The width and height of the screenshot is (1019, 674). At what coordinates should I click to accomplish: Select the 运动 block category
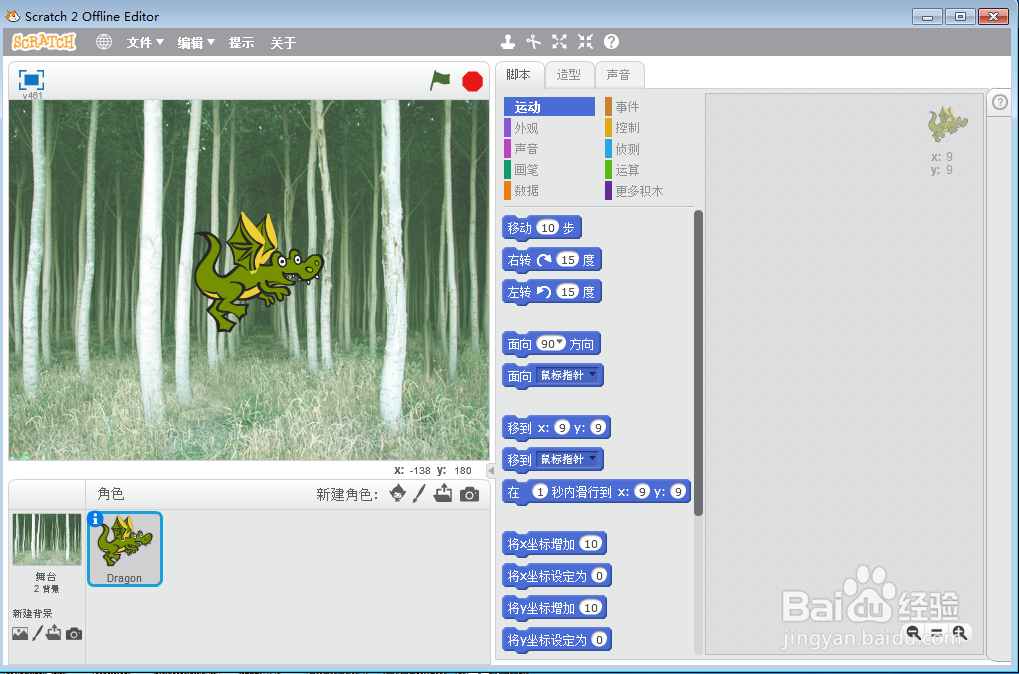[550, 107]
